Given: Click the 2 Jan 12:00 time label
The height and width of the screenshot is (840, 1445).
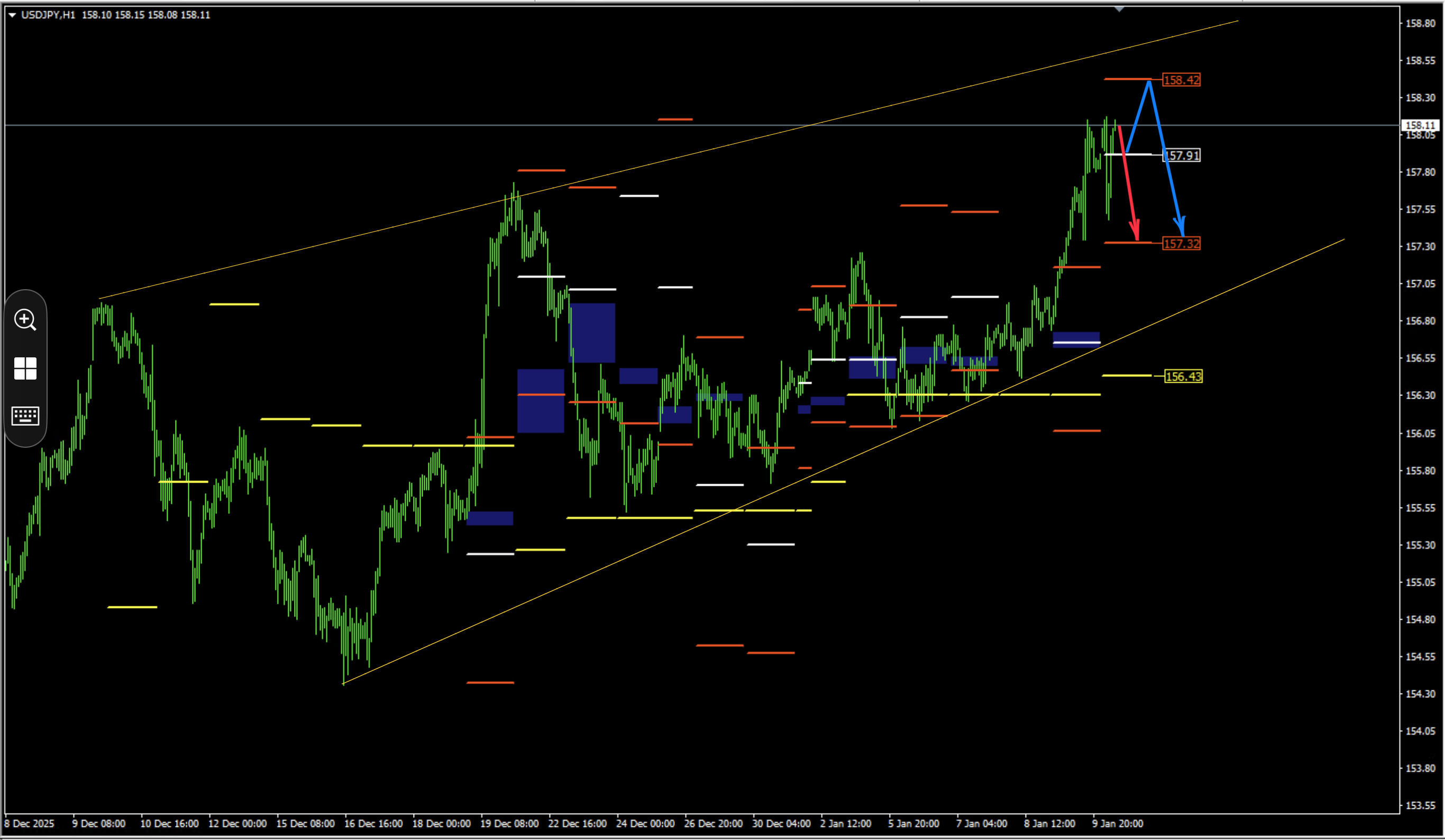Looking at the screenshot, I should [x=846, y=824].
